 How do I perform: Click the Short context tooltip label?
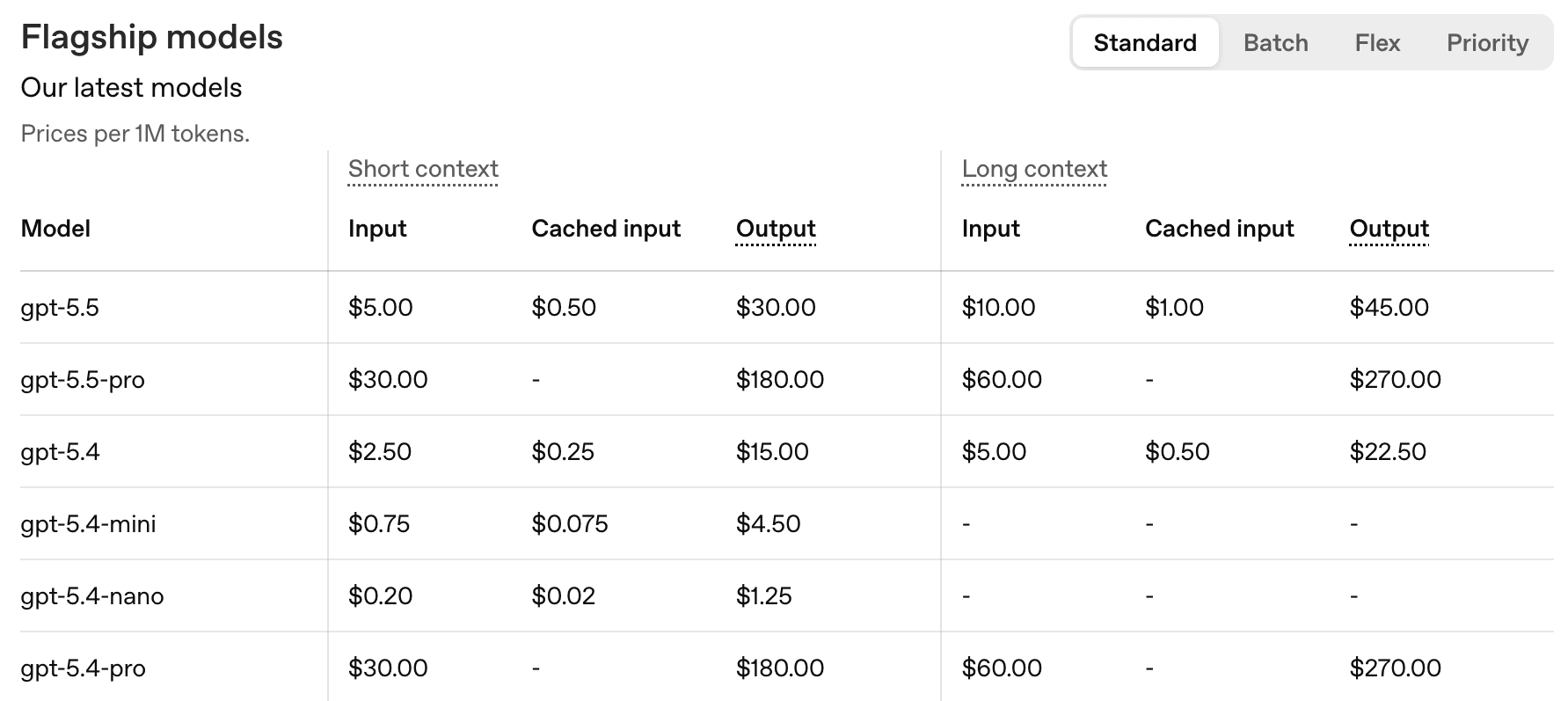click(x=423, y=168)
